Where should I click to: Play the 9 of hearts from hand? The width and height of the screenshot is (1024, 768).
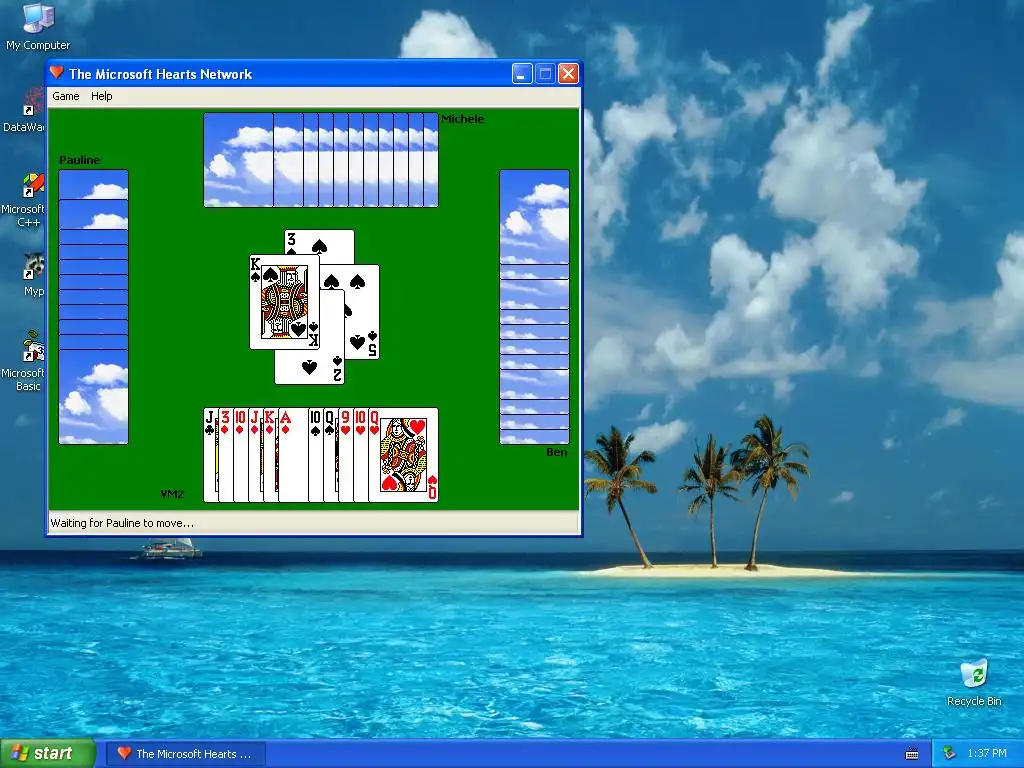click(x=345, y=455)
